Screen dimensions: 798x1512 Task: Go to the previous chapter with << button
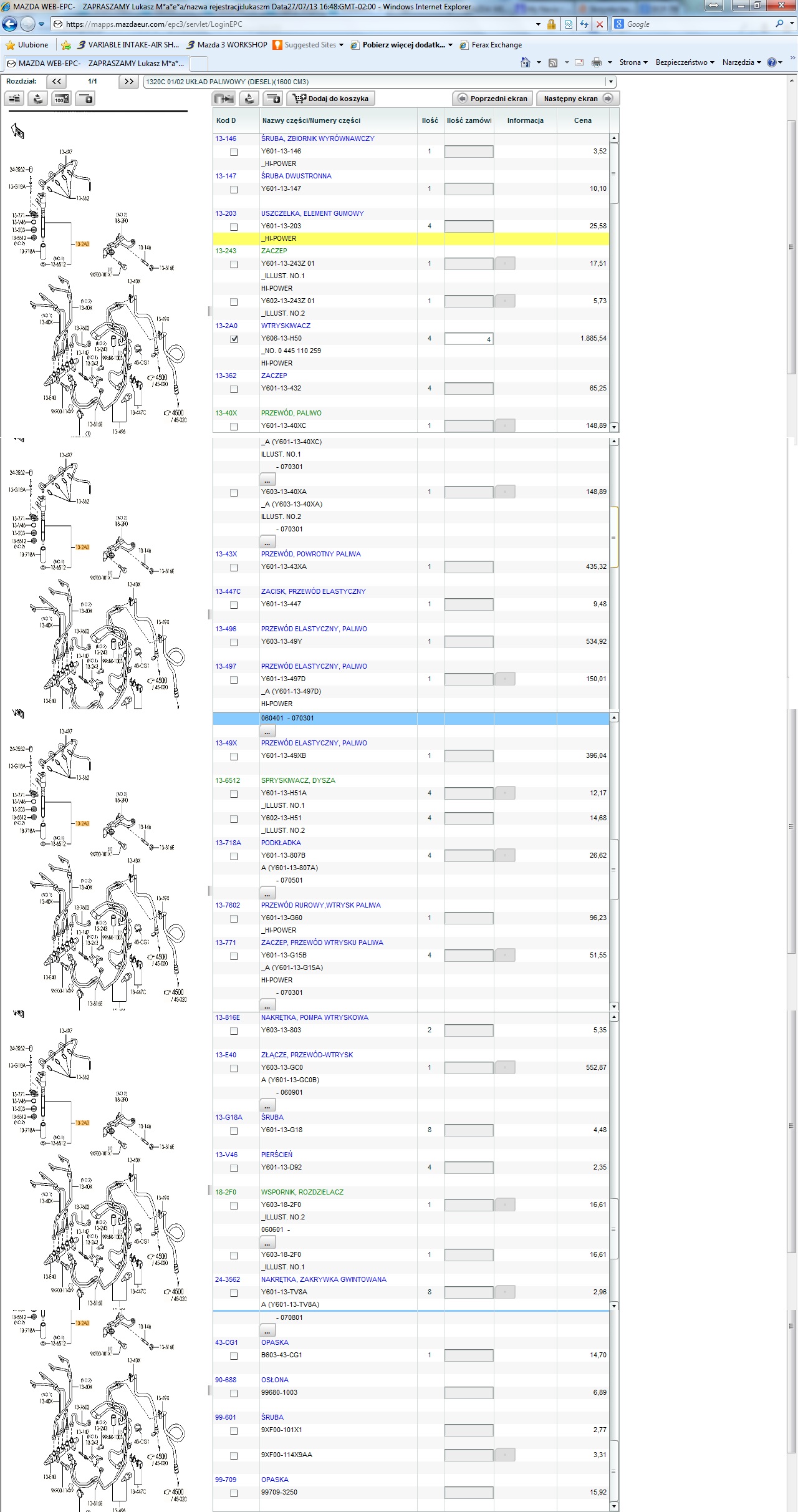[57, 82]
